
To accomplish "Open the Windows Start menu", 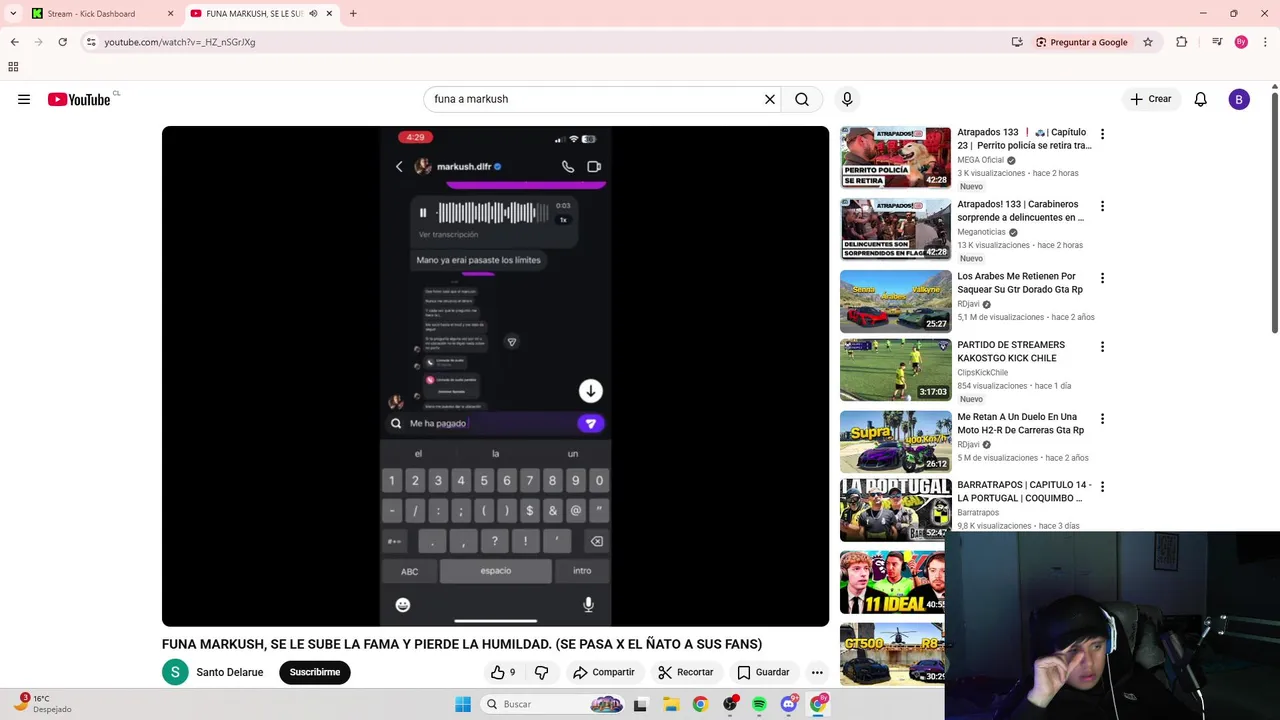I will click(x=463, y=704).
